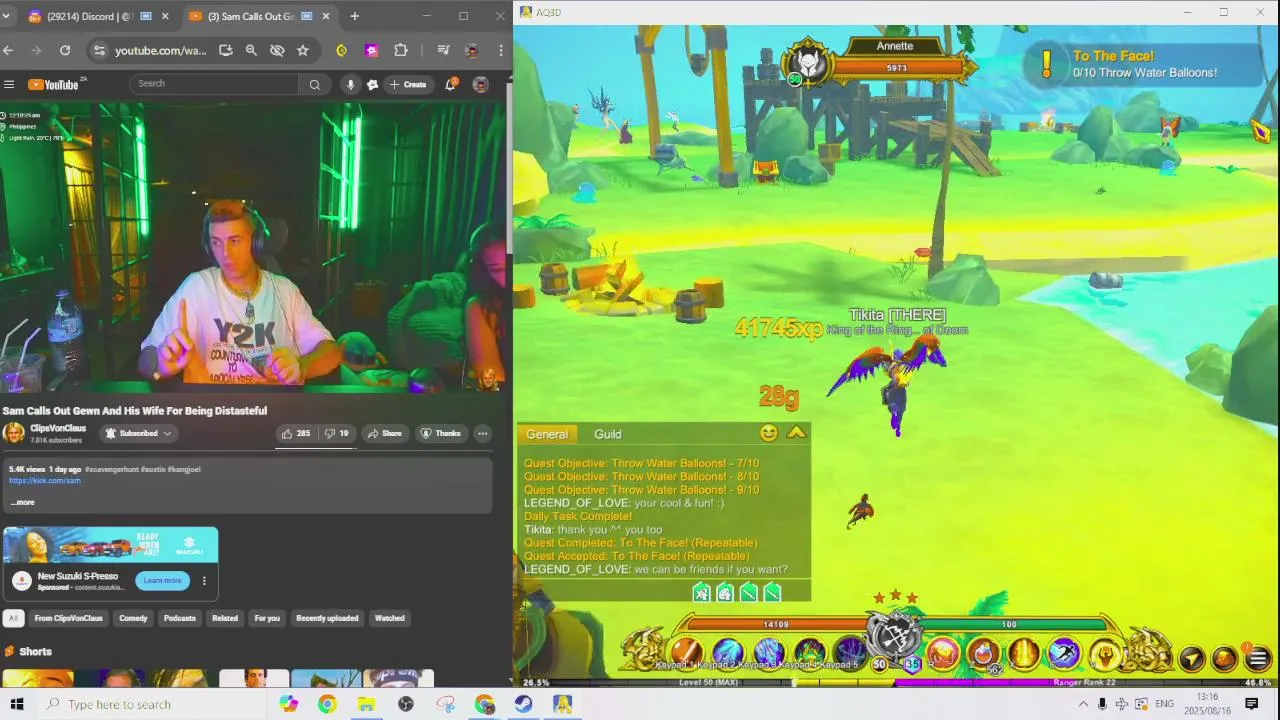The height and width of the screenshot is (720, 1280).
Task: Click Learn more on Suzuki ad
Action: (x=162, y=580)
